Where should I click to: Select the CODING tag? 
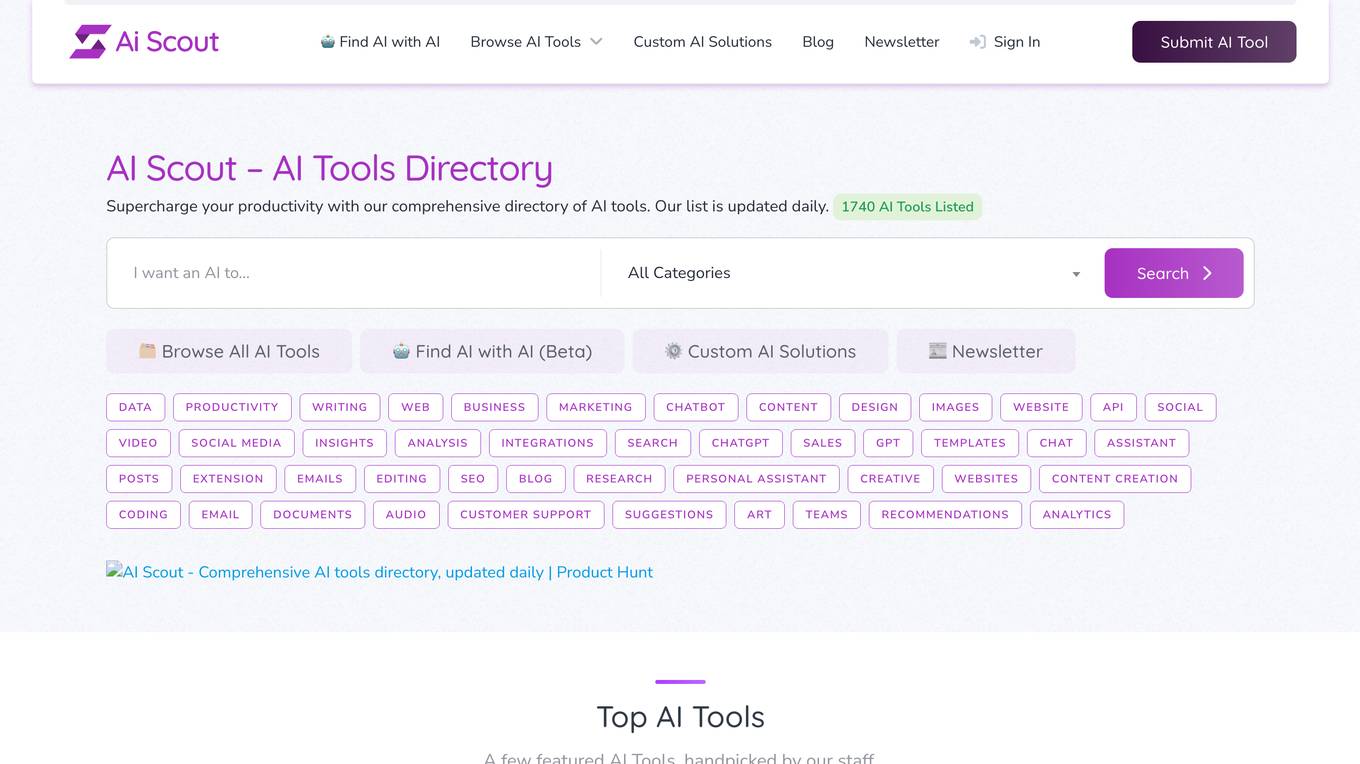(x=143, y=515)
